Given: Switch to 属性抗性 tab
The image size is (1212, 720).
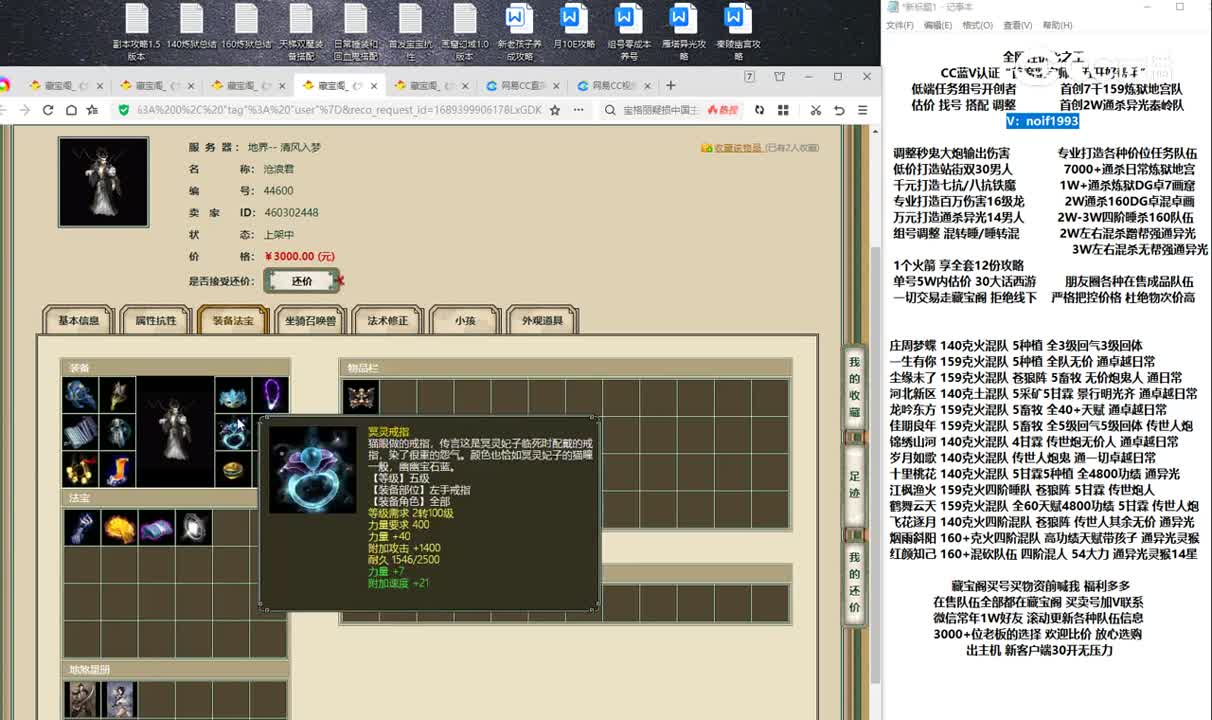Looking at the screenshot, I should point(155,321).
